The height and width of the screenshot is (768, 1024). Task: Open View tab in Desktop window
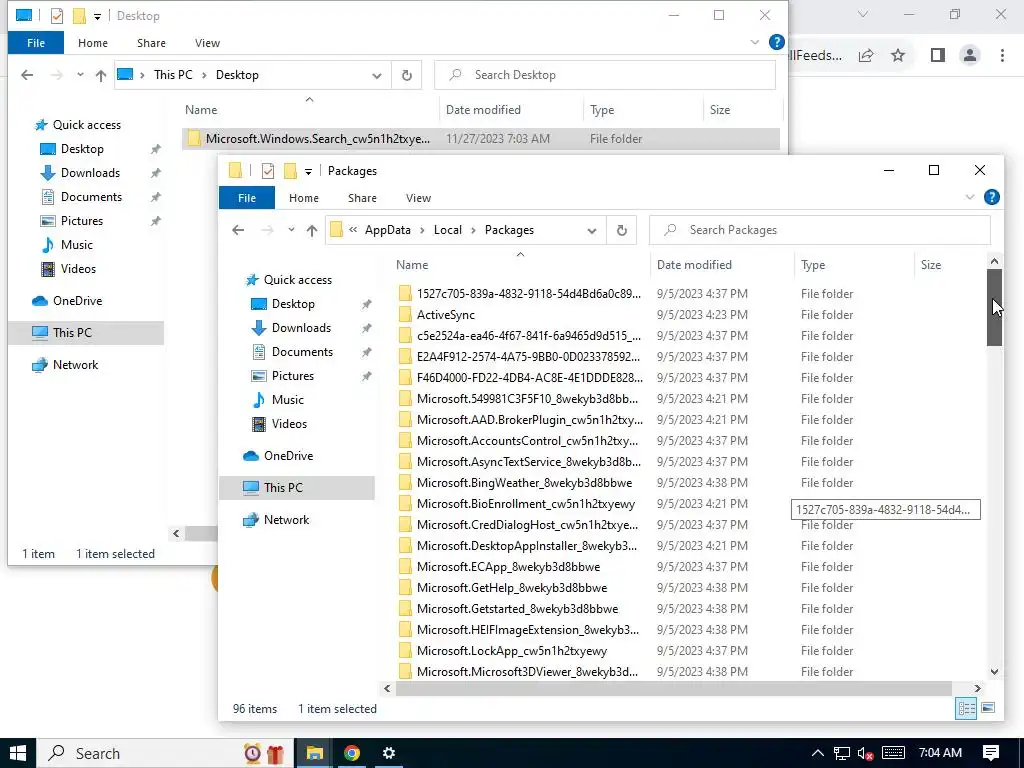click(x=207, y=43)
